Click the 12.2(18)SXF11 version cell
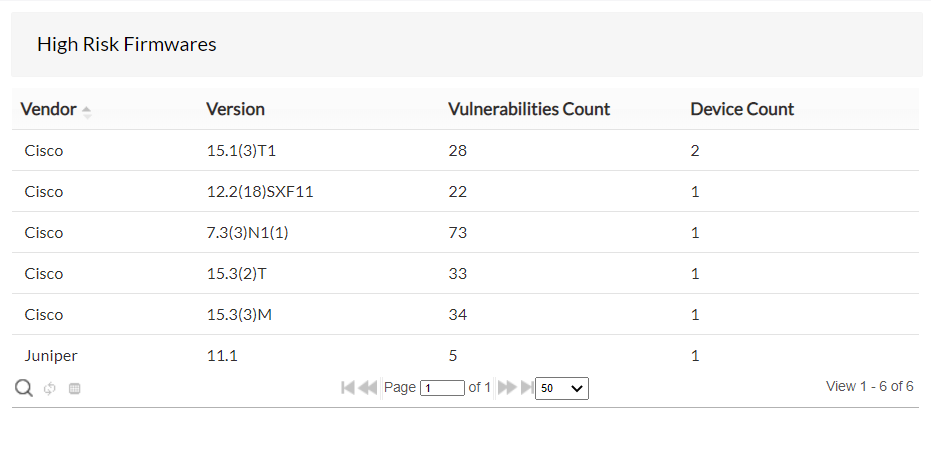This screenshot has height=459, width=931. tap(259, 192)
